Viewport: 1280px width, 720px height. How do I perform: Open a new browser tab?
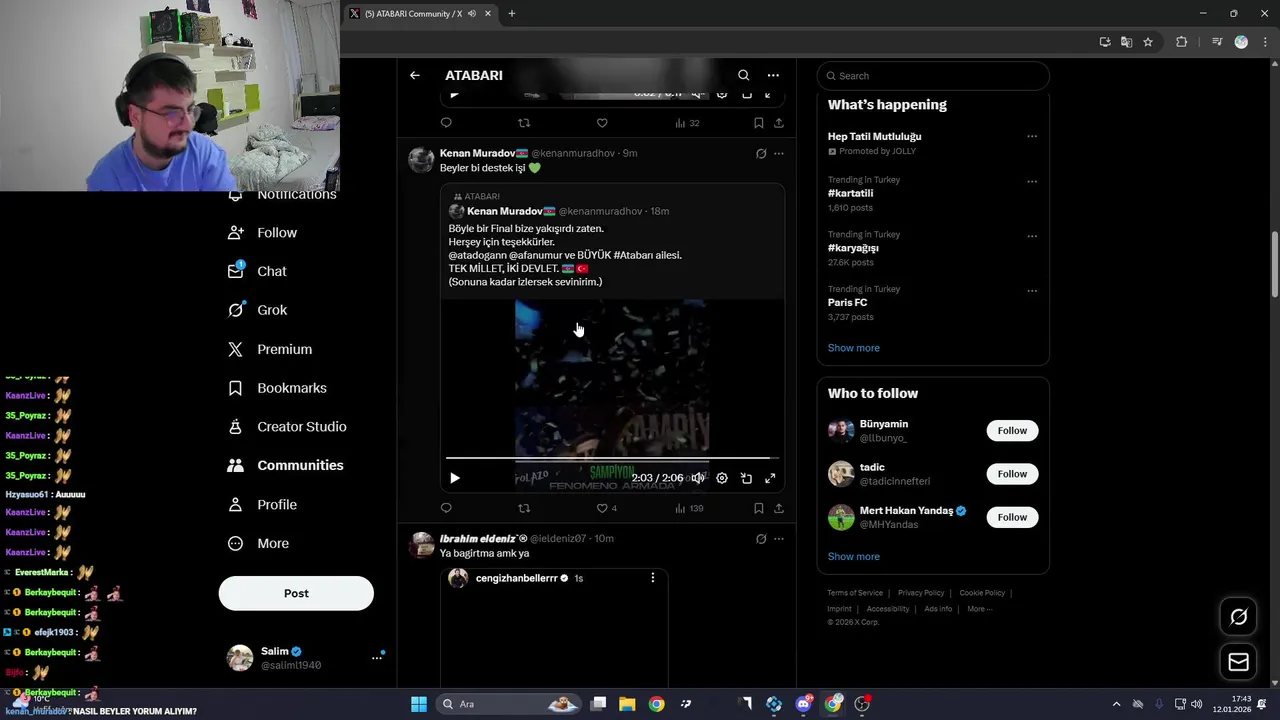pos(512,14)
